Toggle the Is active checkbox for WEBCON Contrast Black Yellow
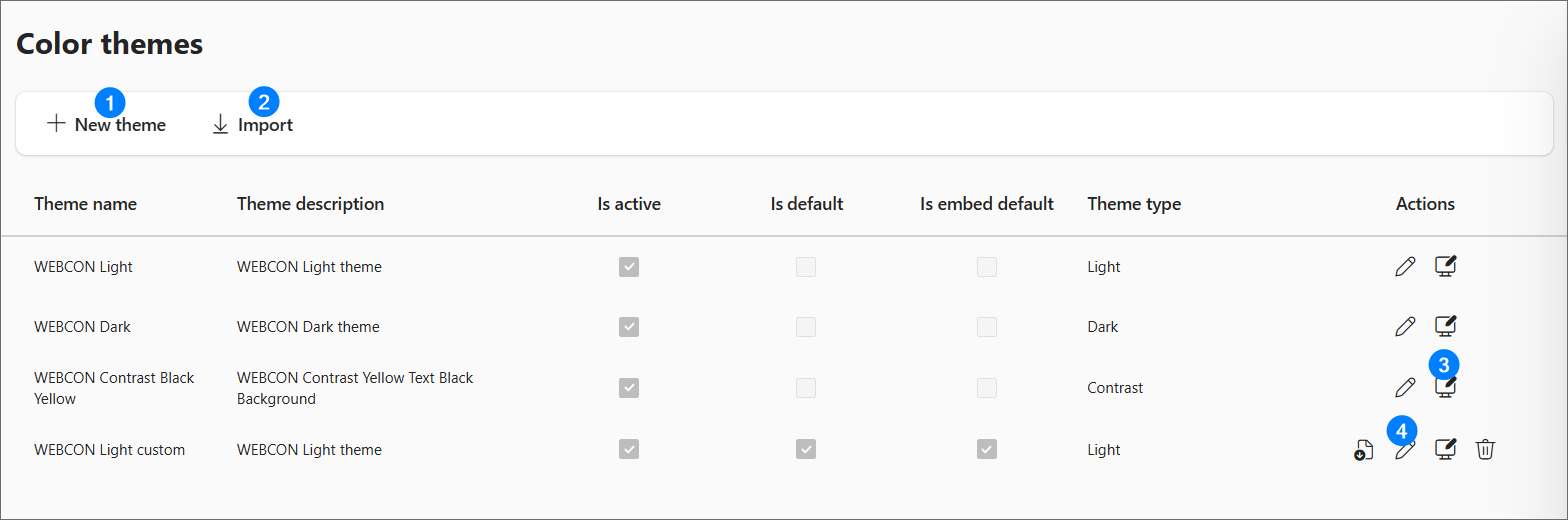Image resolution: width=1568 pixels, height=520 pixels. point(629,388)
